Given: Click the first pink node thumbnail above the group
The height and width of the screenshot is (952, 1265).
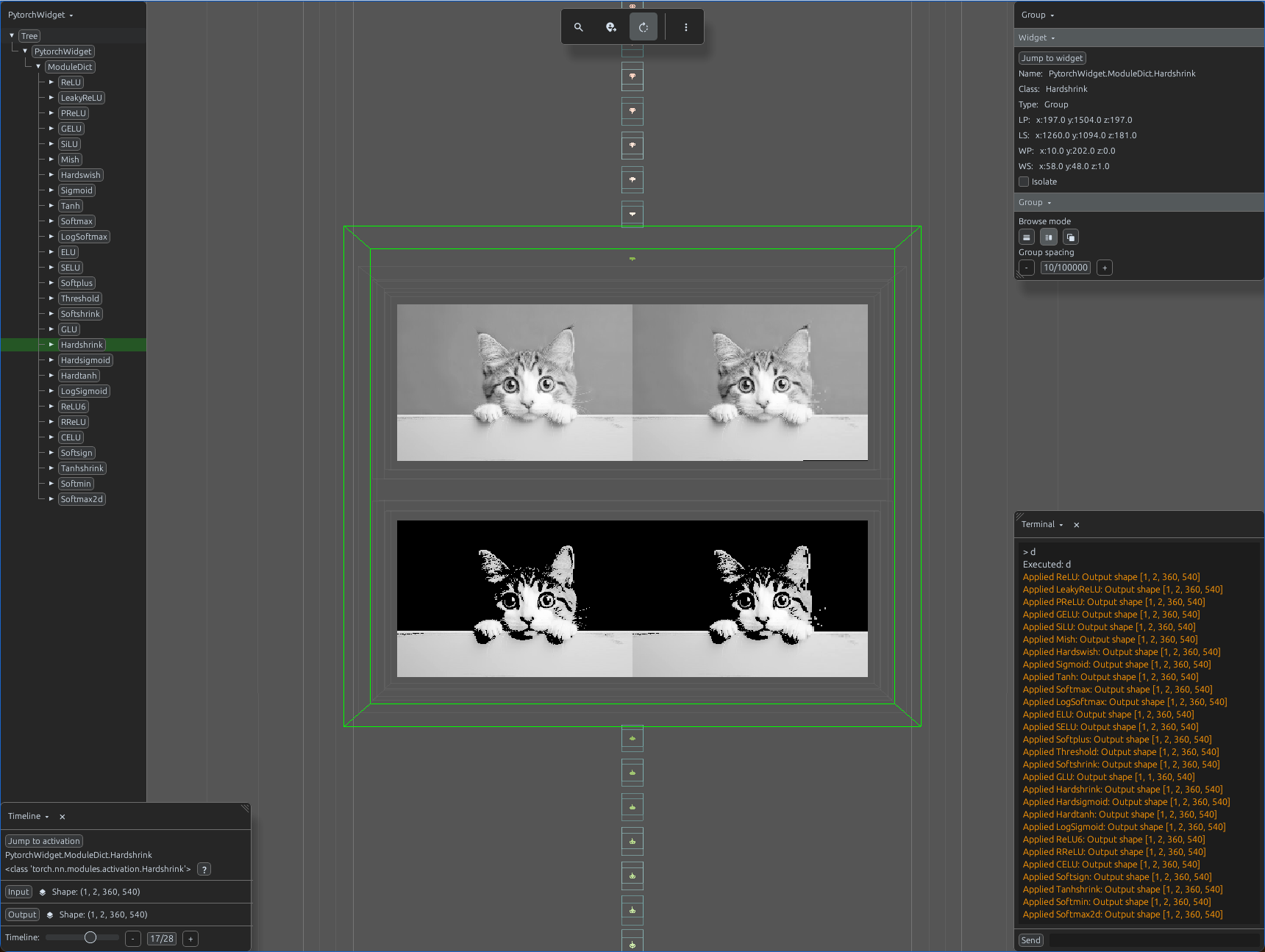Looking at the screenshot, I should (632, 214).
